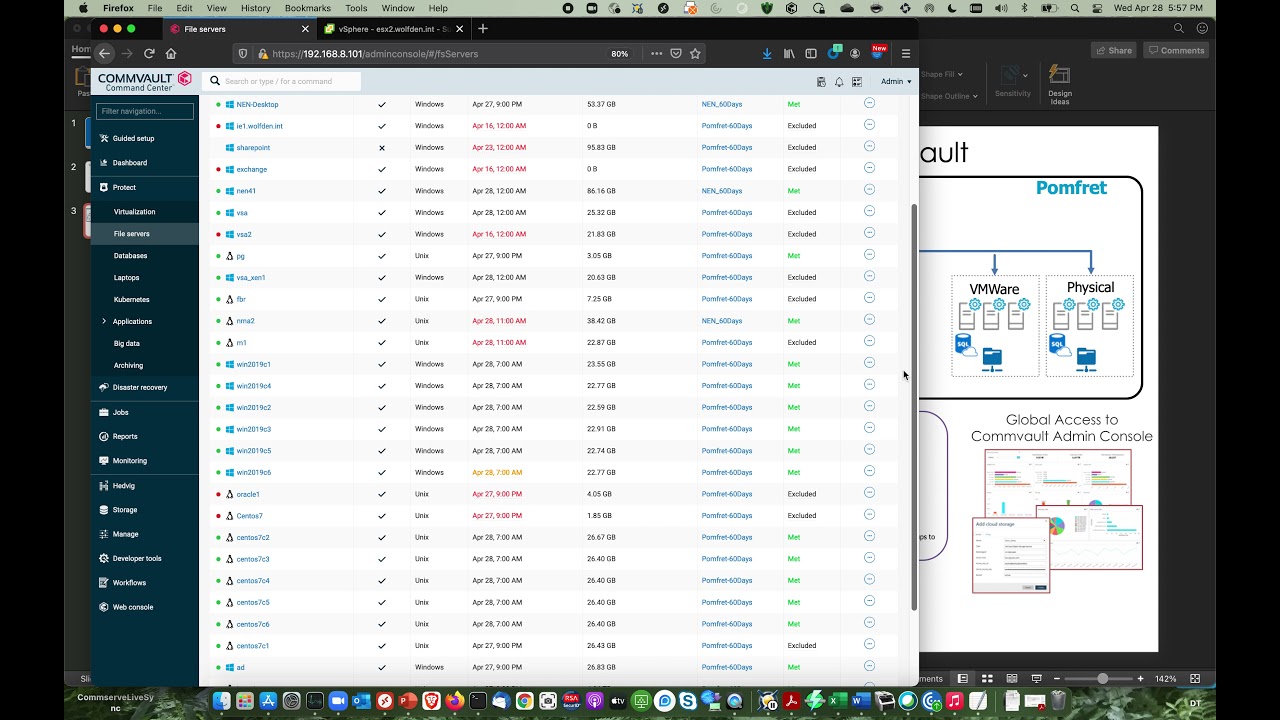Go back in Firefox
Image resolution: width=1280 pixels, height=720 pixels.
tap(105, 54)
